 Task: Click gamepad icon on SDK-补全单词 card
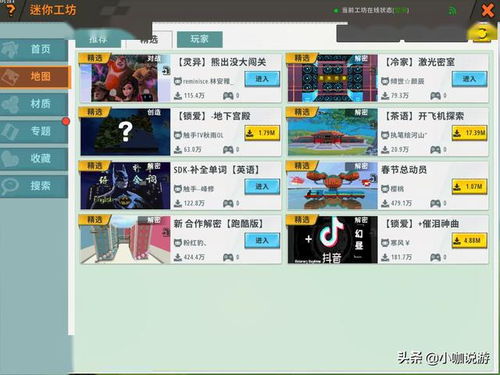pyautogui.click(x=228, y=203)
